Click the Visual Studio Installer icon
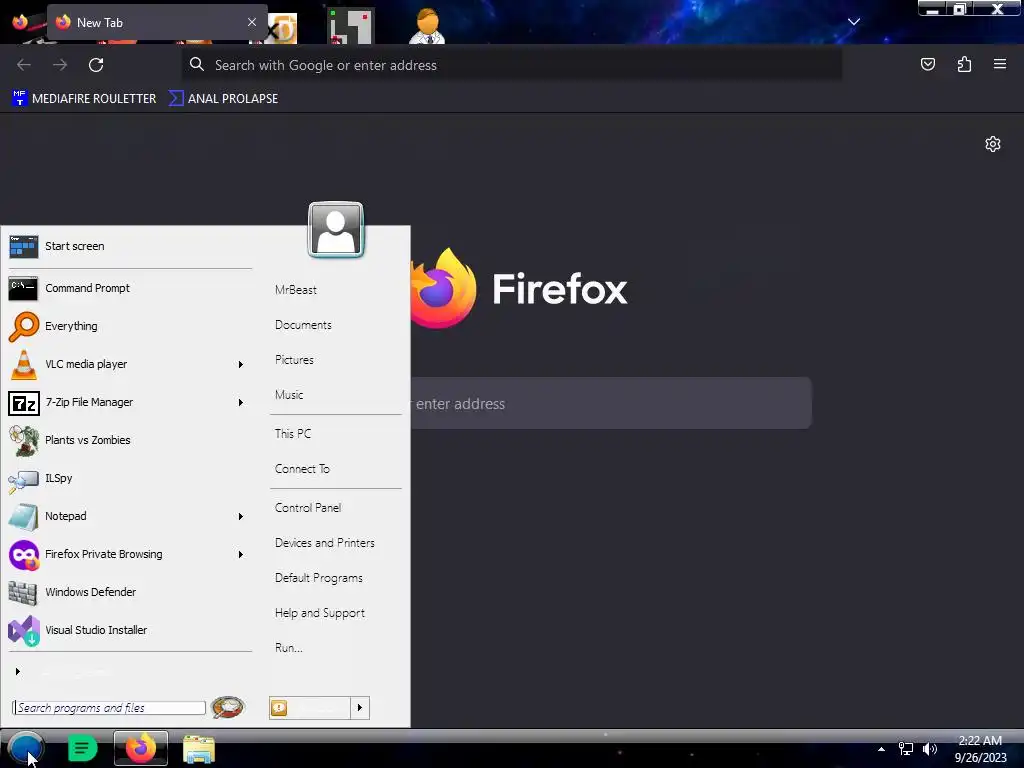 tap(24, 631)
